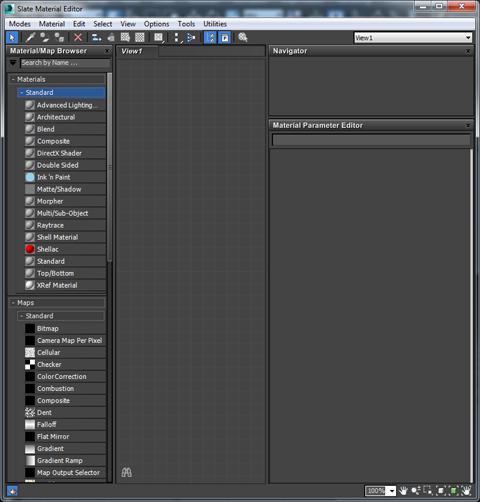The width and height of the screenshot is (480, 502).
Task: Click the name field in Material Parameter Editor
Action: point(371,140)
